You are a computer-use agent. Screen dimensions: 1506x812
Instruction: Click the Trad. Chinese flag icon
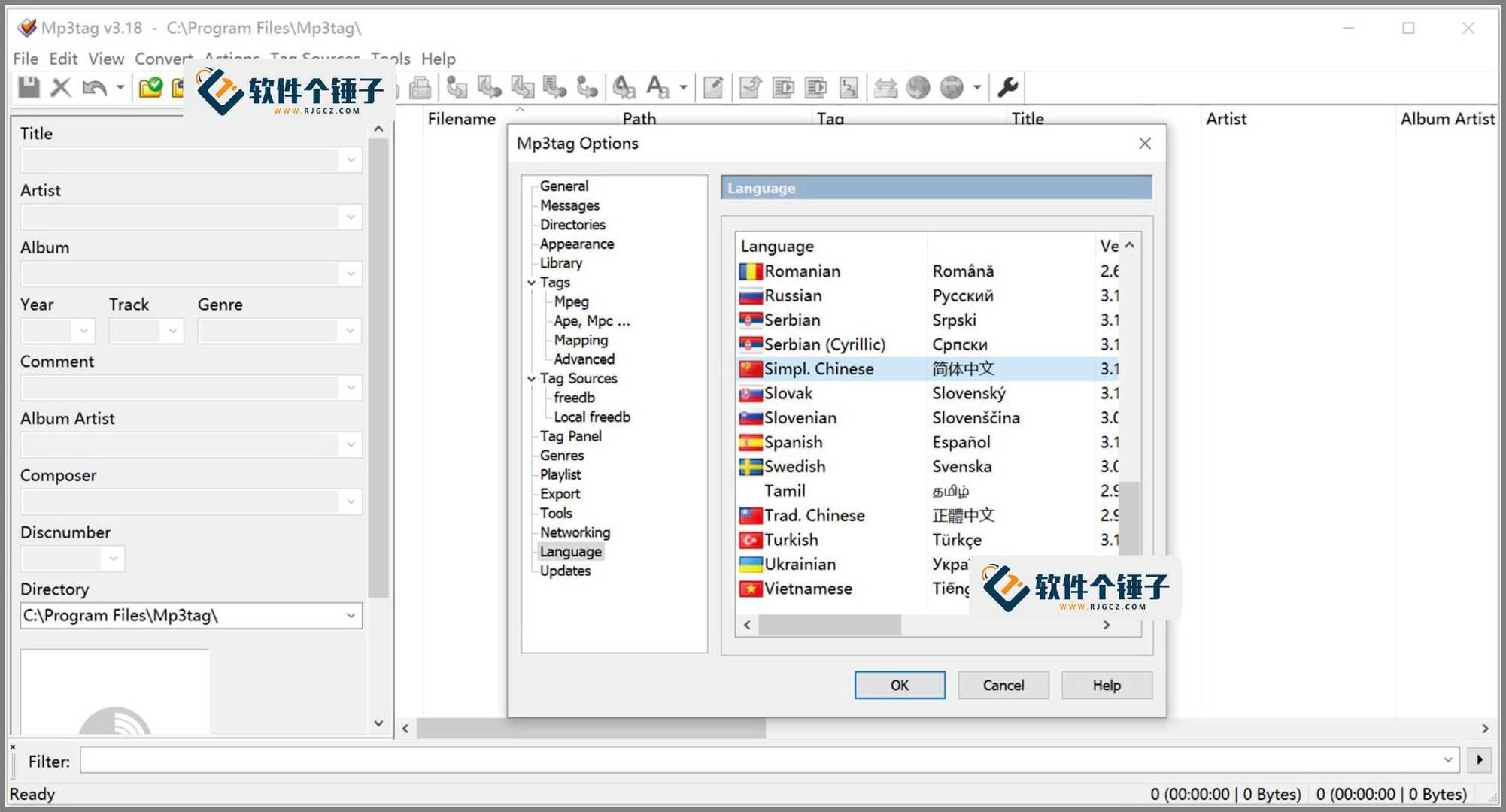click(750, 516)
